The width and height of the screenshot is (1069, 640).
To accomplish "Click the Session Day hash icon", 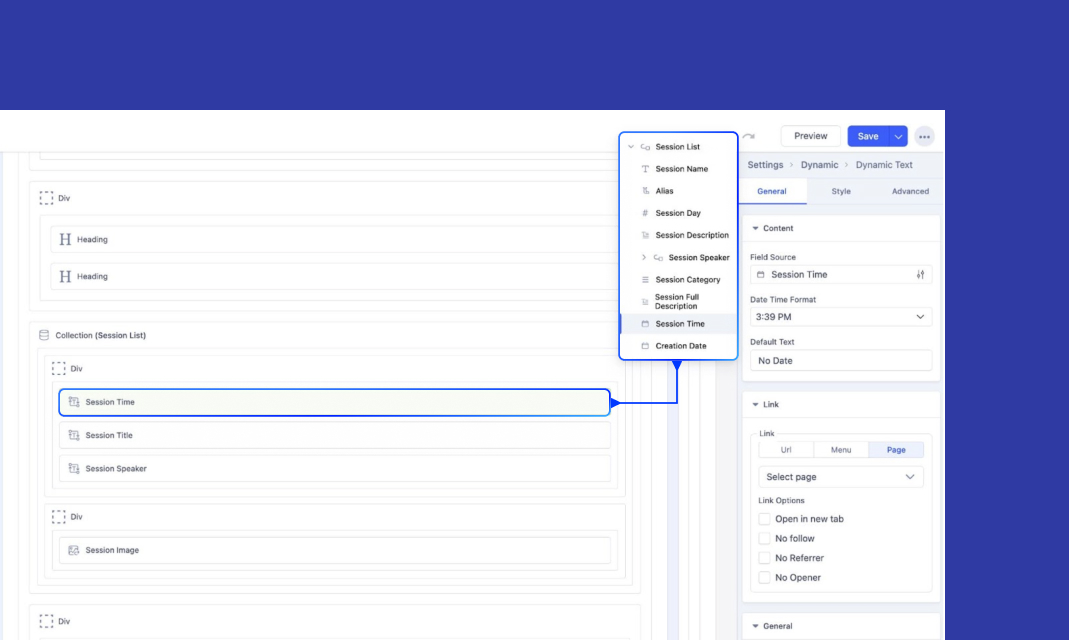I will (645, 213).
